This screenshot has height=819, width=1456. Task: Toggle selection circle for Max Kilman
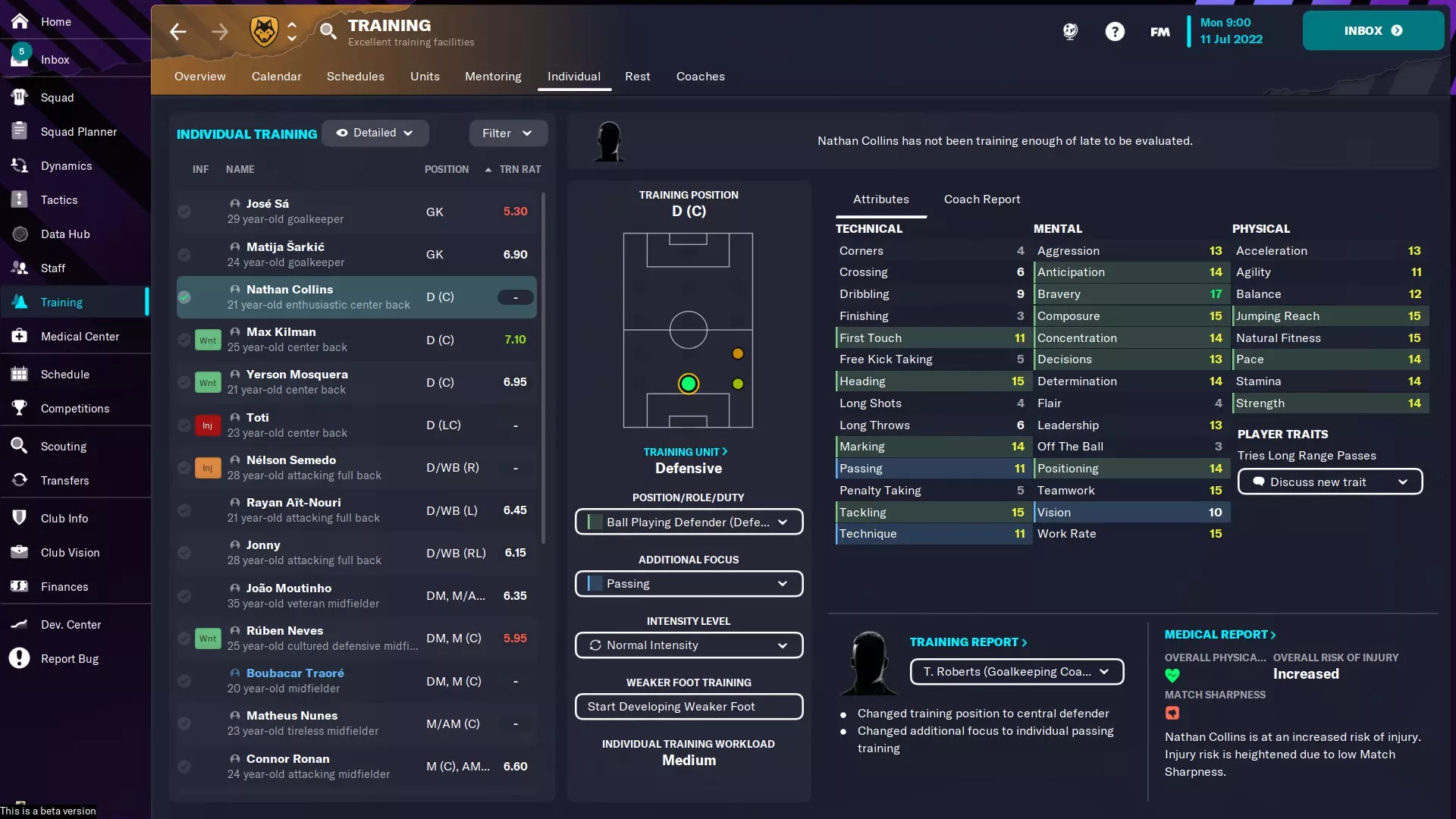[x=184, y=340]
